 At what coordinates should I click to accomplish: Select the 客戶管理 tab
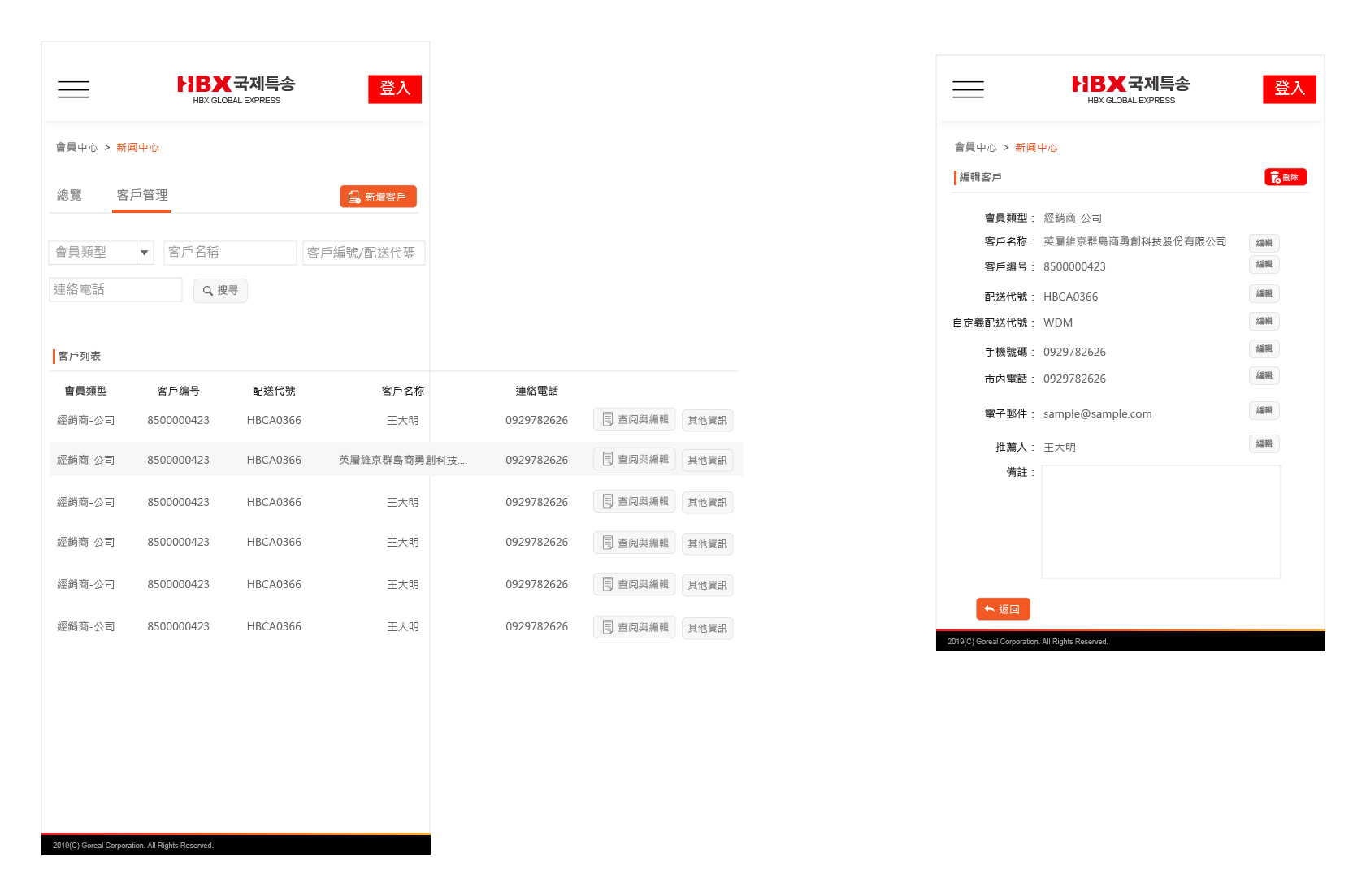click(141, 195)
